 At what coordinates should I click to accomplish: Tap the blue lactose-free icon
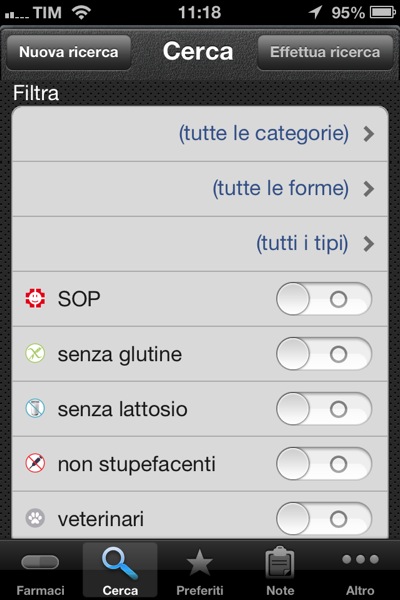[35, 408]
